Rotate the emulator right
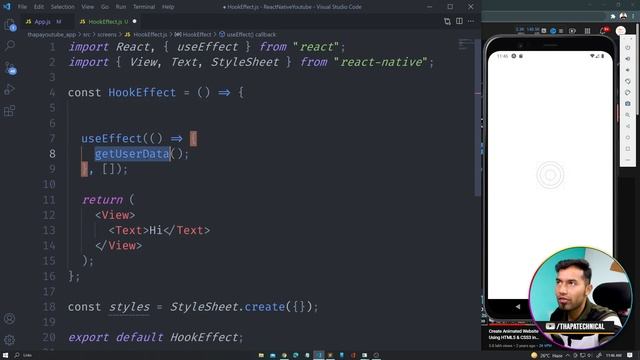 (x=628, y=92)
